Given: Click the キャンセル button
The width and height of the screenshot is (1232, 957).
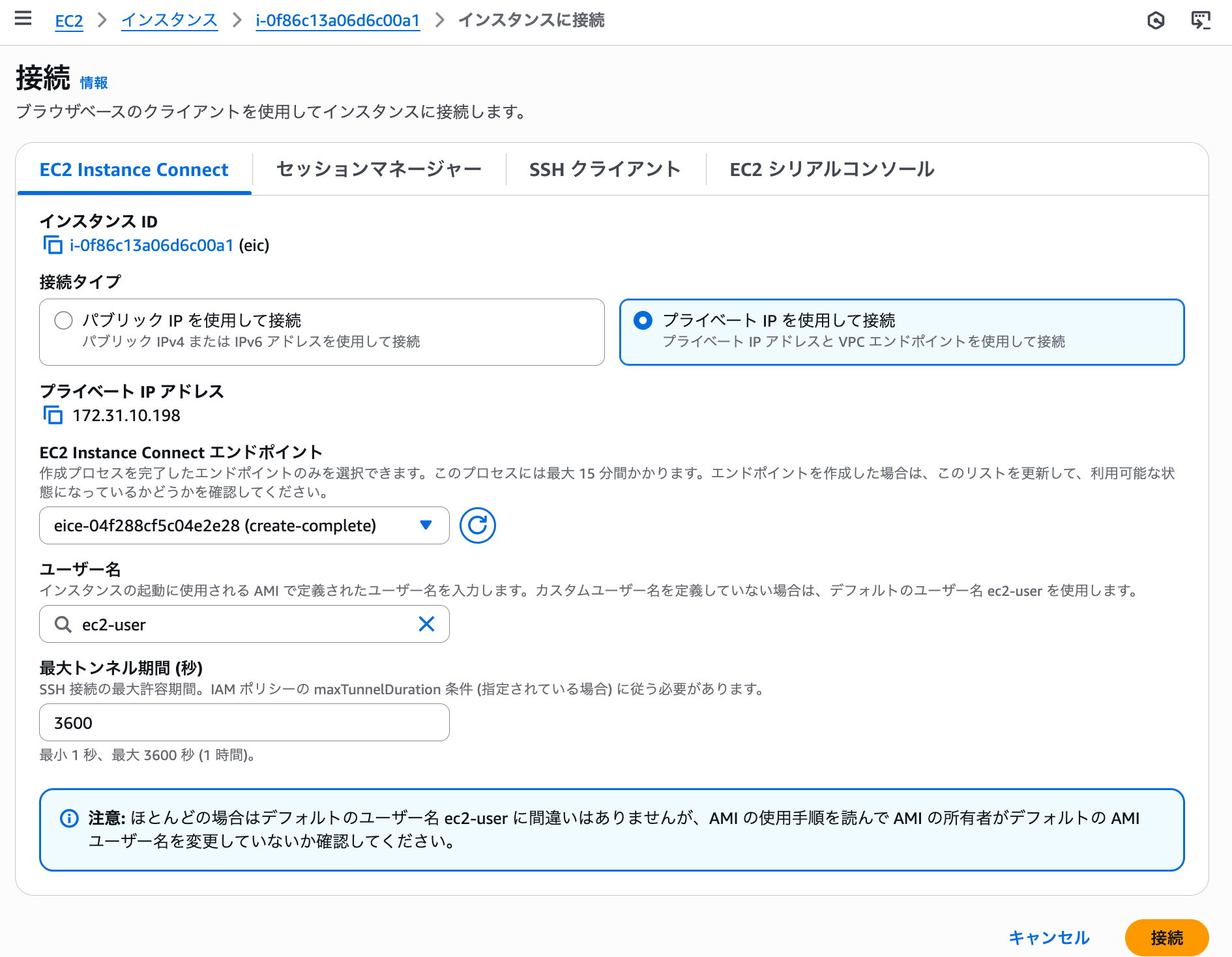Looking at the screenshot, I should coord(1049,937).
